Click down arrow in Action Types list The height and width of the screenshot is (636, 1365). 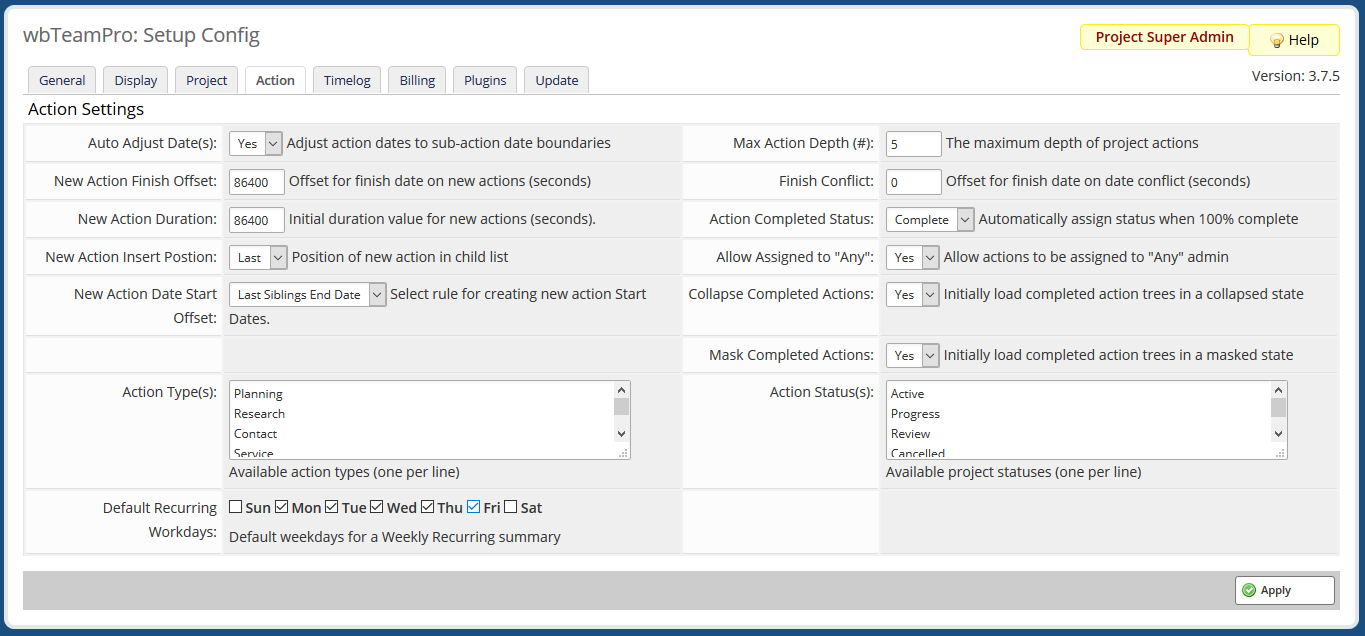622,434
